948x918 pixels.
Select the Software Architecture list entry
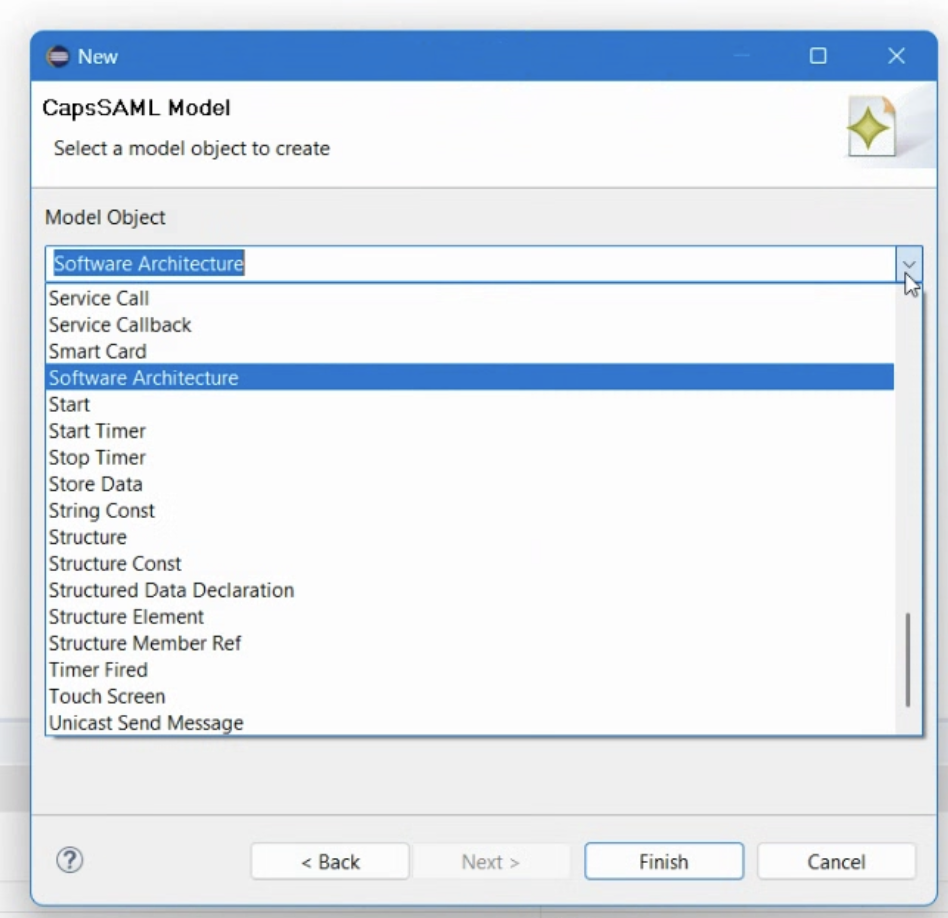tap(143, 378)
